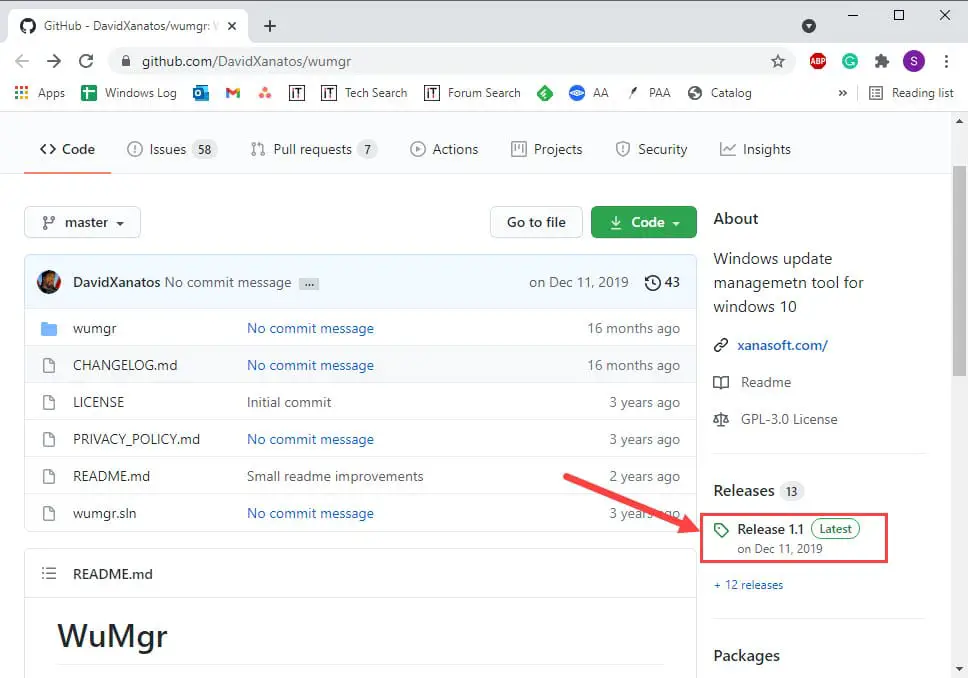This screenshot has width=968, height=678.
Task: Open the PAA bookmark
Action: (649, 93)
